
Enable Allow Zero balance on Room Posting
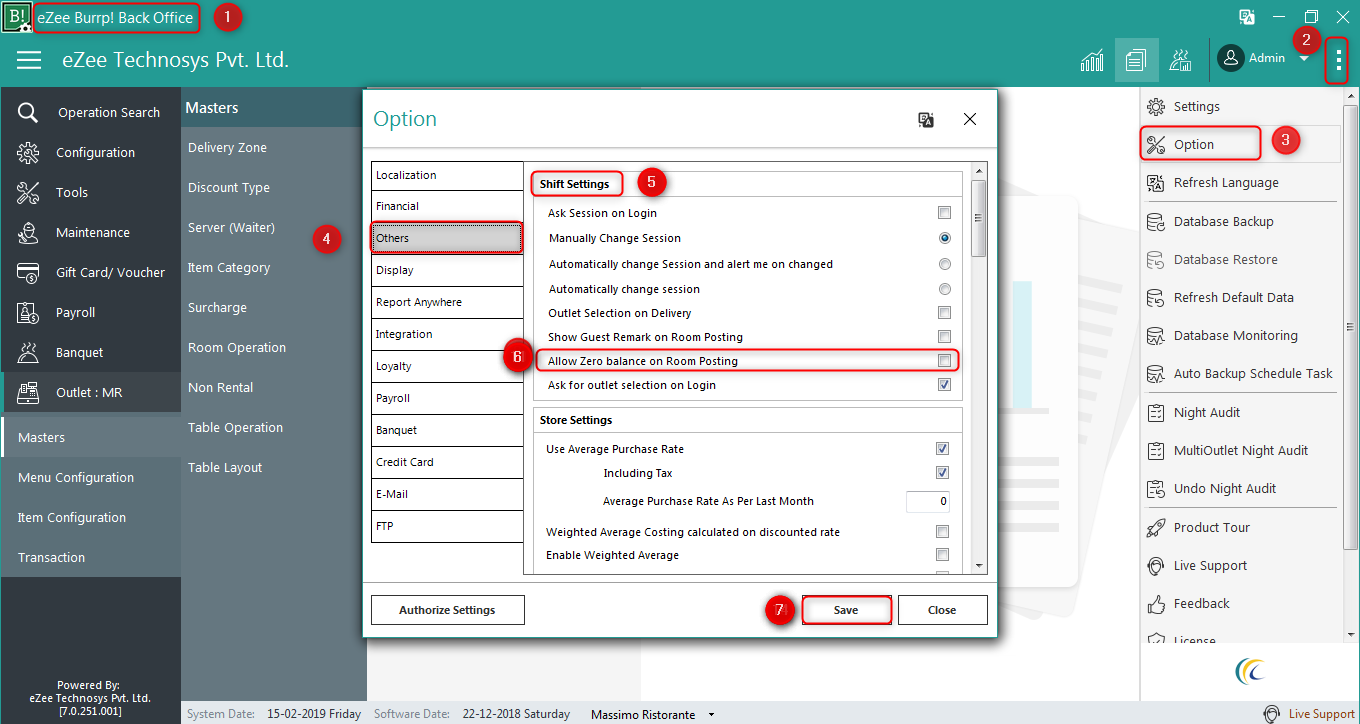pos(944,361)
